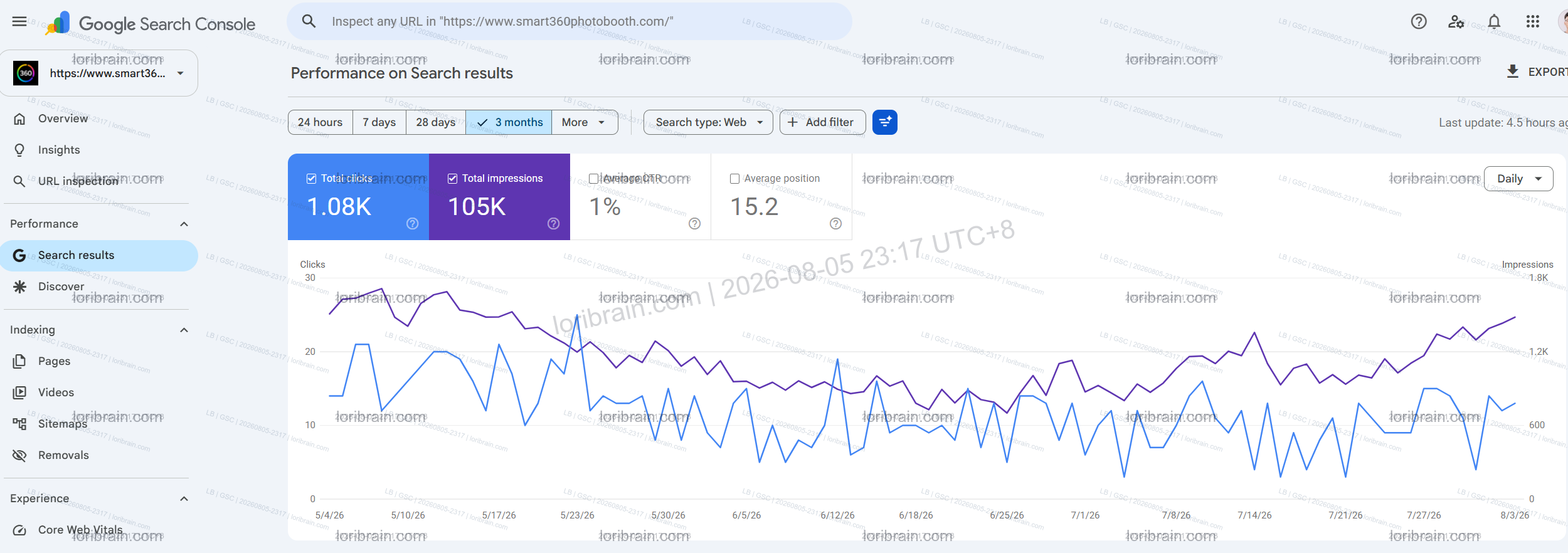Select the 7 days range
1568x553 pixels.
tap(379, 122)
